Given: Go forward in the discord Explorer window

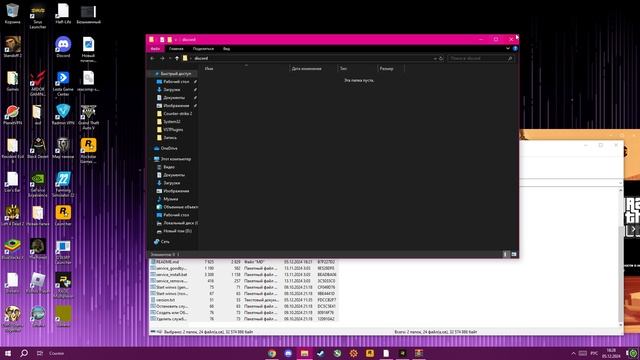Looking at the screenshot, I should (x=162, y=58).
